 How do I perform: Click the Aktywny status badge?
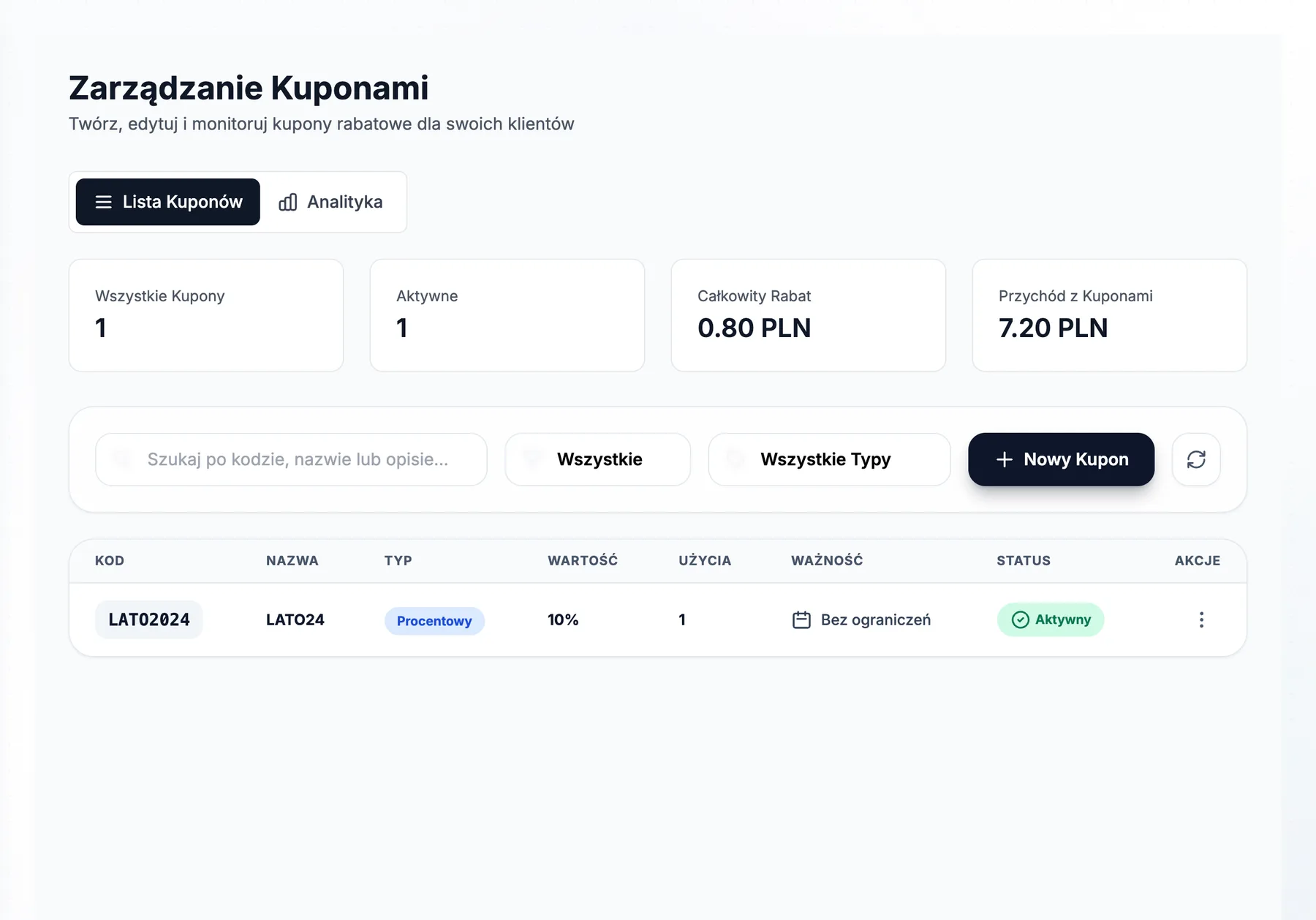pyautogui.click(x=1051, y=619)
